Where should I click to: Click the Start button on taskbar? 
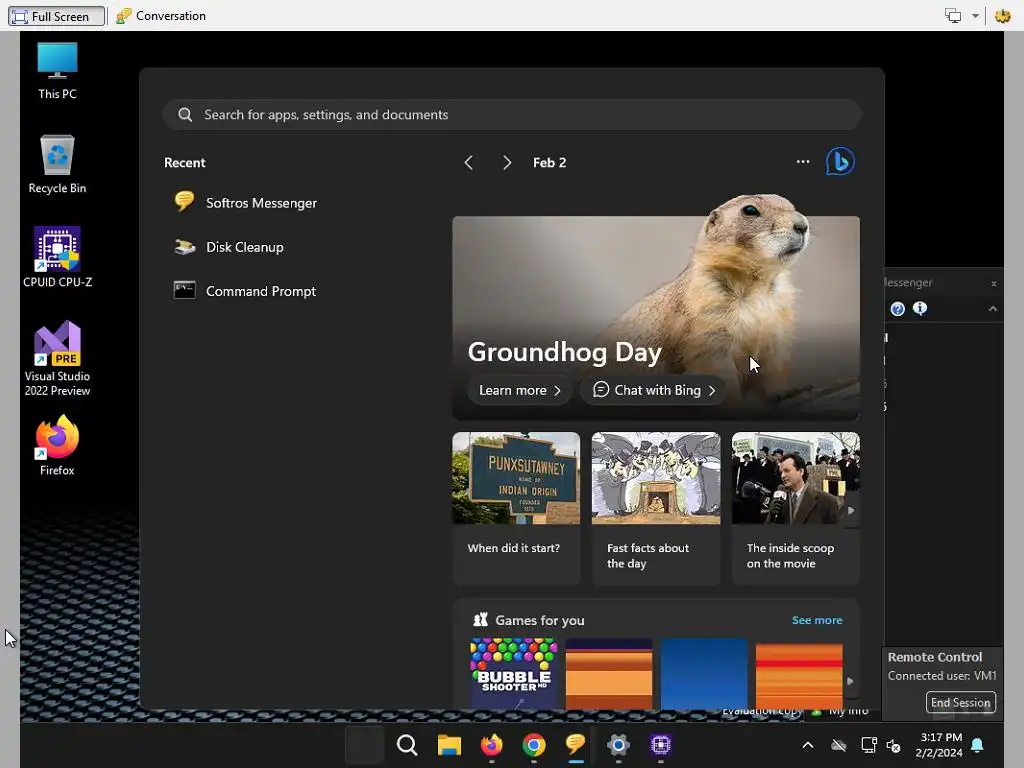(364, 744)
